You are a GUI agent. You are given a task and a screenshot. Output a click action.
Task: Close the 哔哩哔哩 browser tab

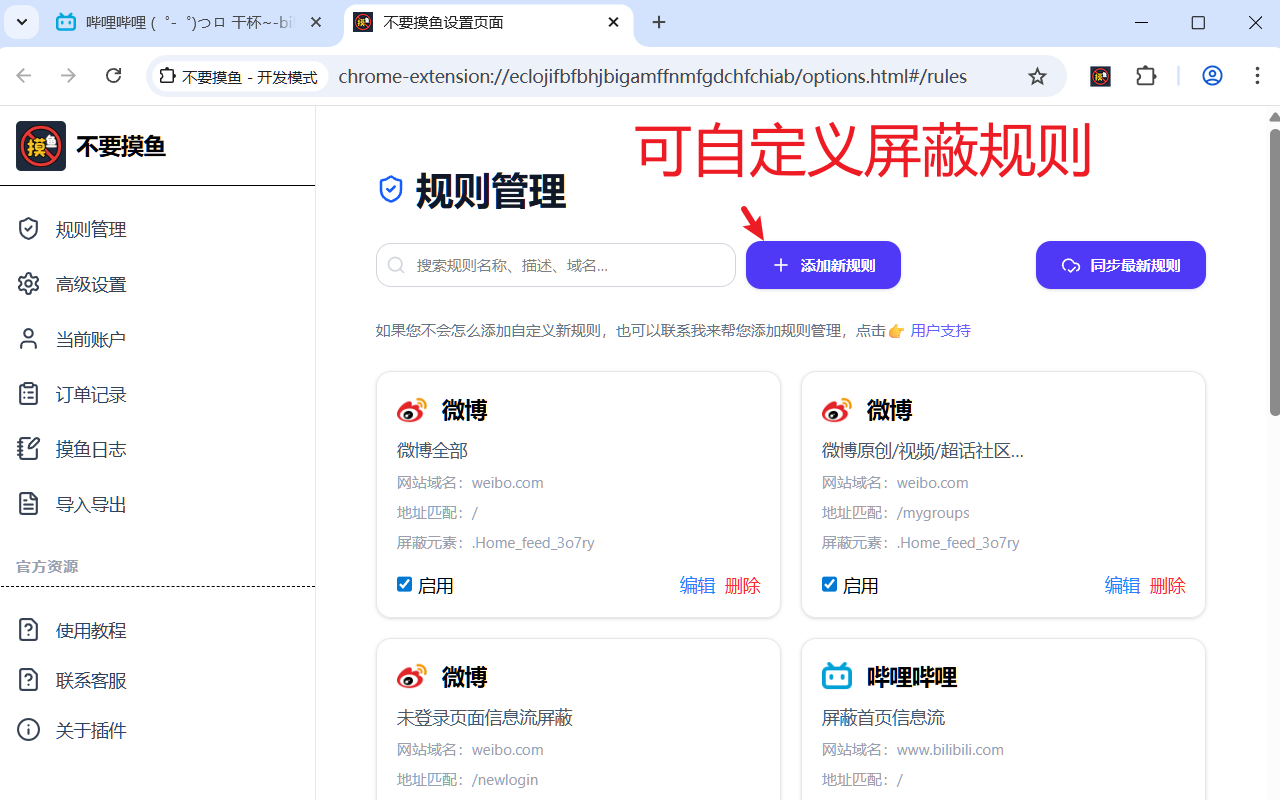tap(316, 23)
